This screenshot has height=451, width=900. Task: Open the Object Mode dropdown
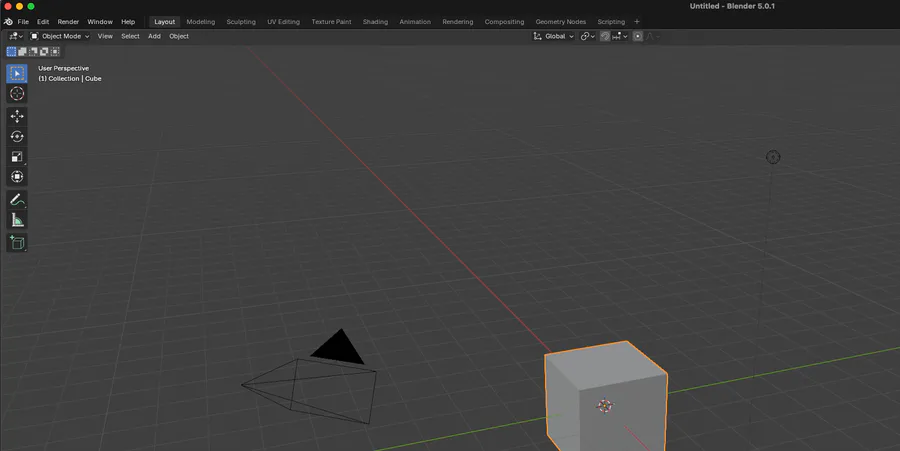click(60, 36)
